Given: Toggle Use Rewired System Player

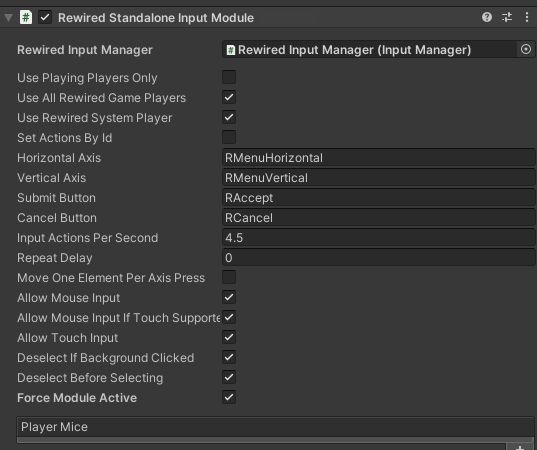Looking at the screenshot, I should pos(229,117).
